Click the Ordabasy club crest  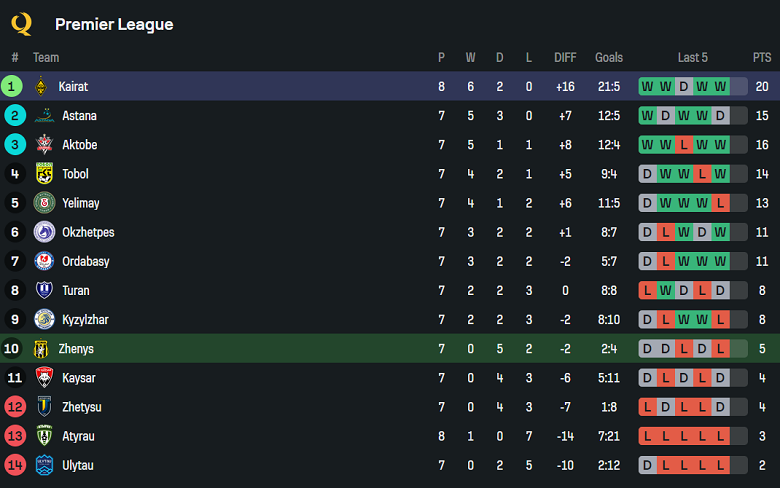tap(43, 261)
